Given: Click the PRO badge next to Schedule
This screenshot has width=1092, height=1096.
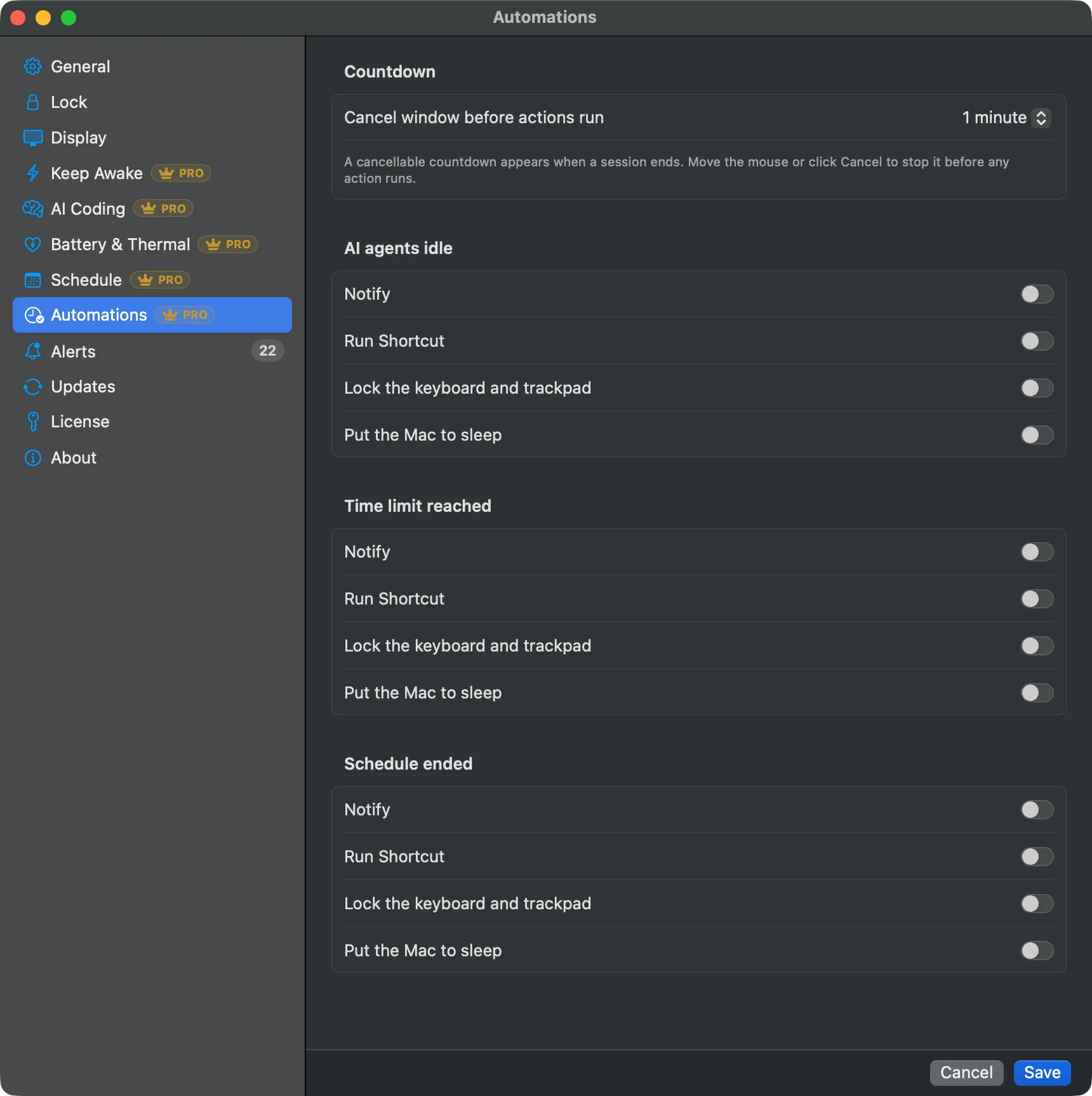Looking at the screenshot, I should 160,280.
